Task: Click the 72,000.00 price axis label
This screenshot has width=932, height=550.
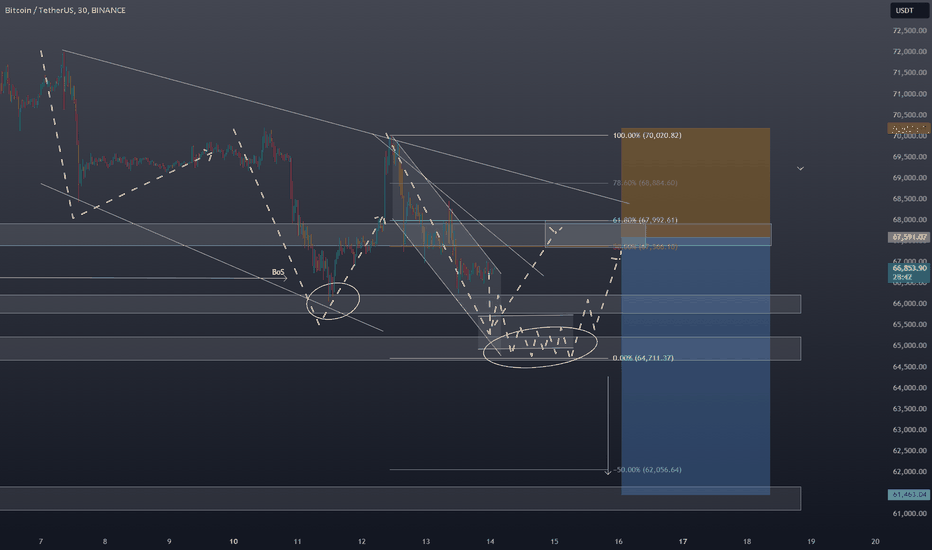Action: [909, 52]
